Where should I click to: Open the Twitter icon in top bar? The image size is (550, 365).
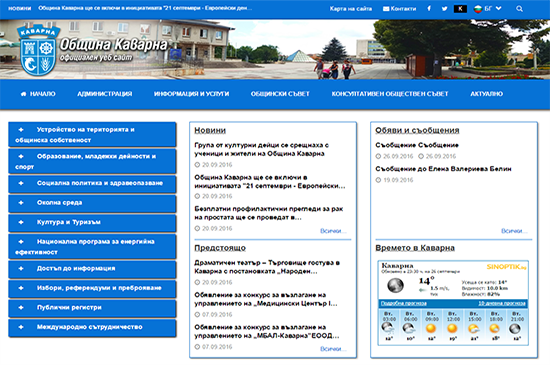coord(444,8)
